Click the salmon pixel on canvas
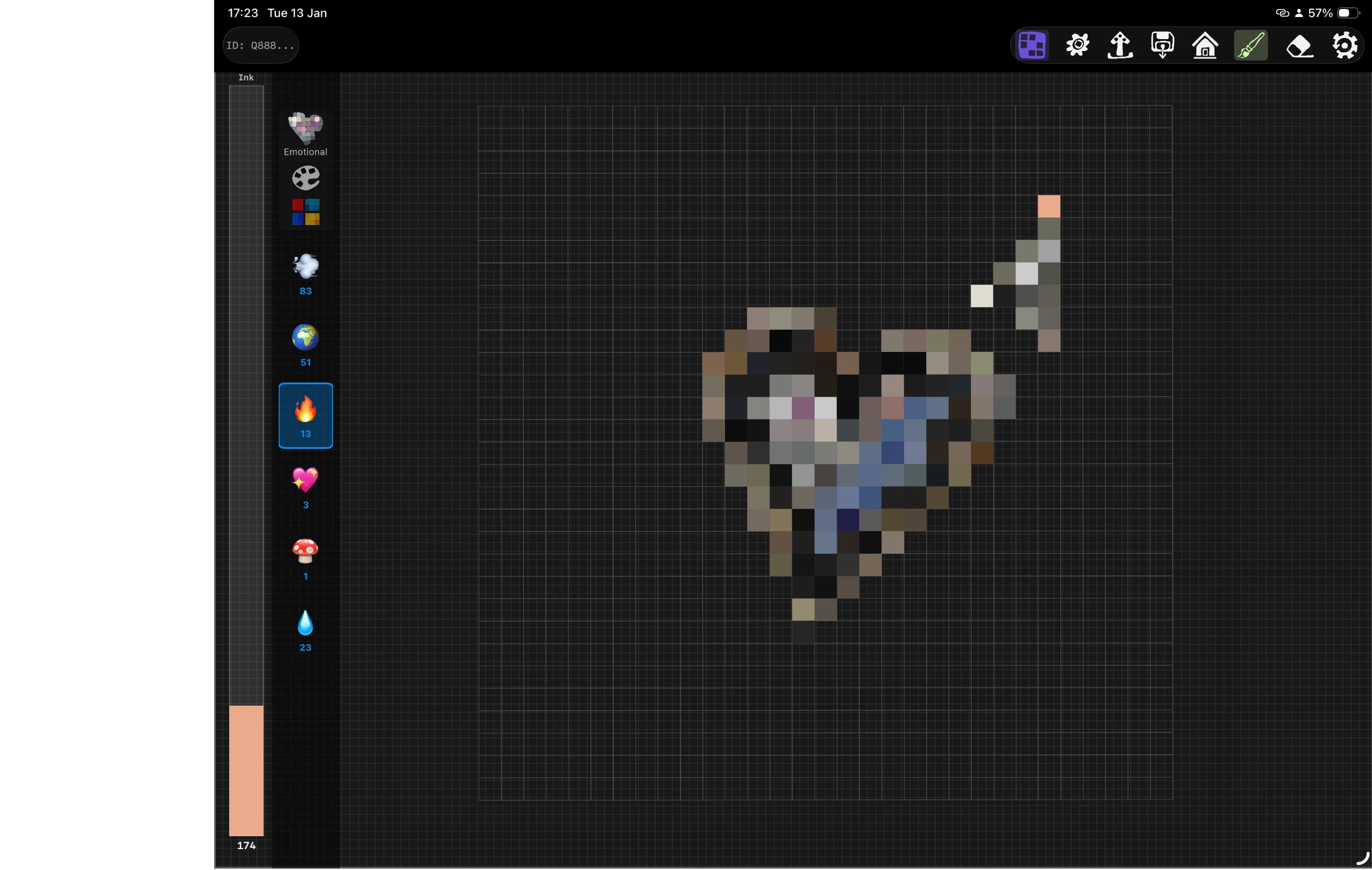Screen dimensions: 1372x870 (x=1049, y=206)
